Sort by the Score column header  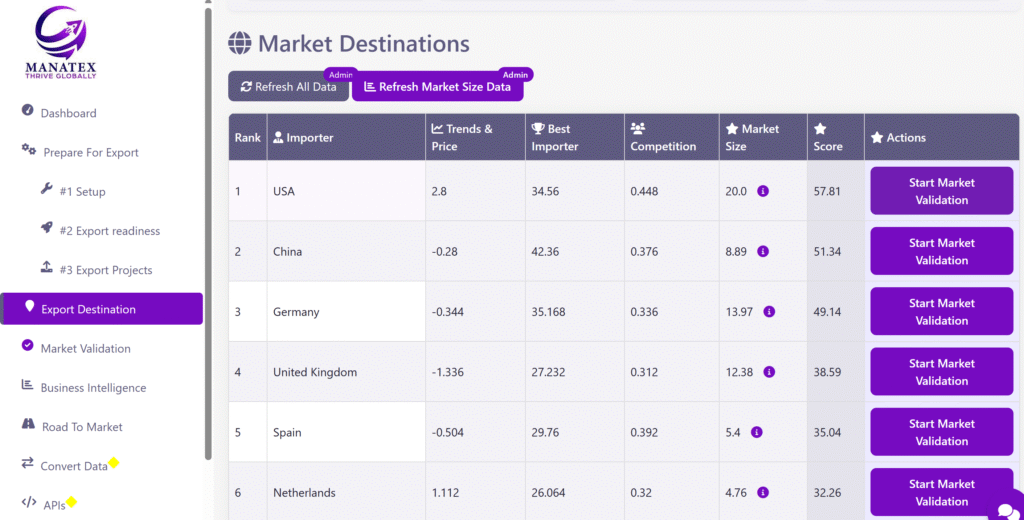coord(828,138)
